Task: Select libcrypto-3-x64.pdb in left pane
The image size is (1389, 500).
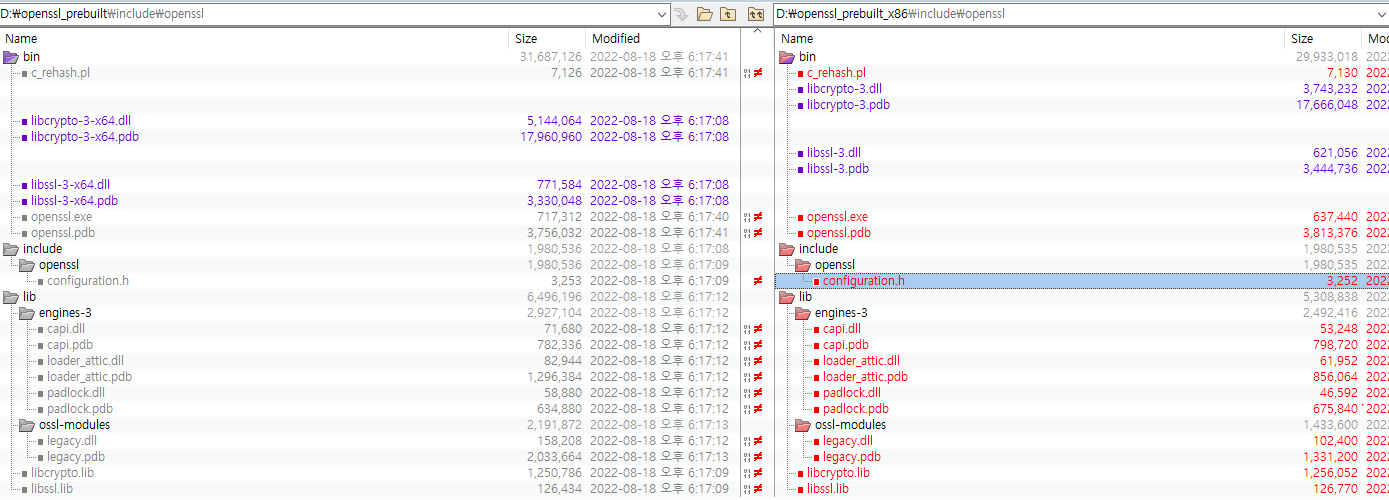Action: click(85, 137)
